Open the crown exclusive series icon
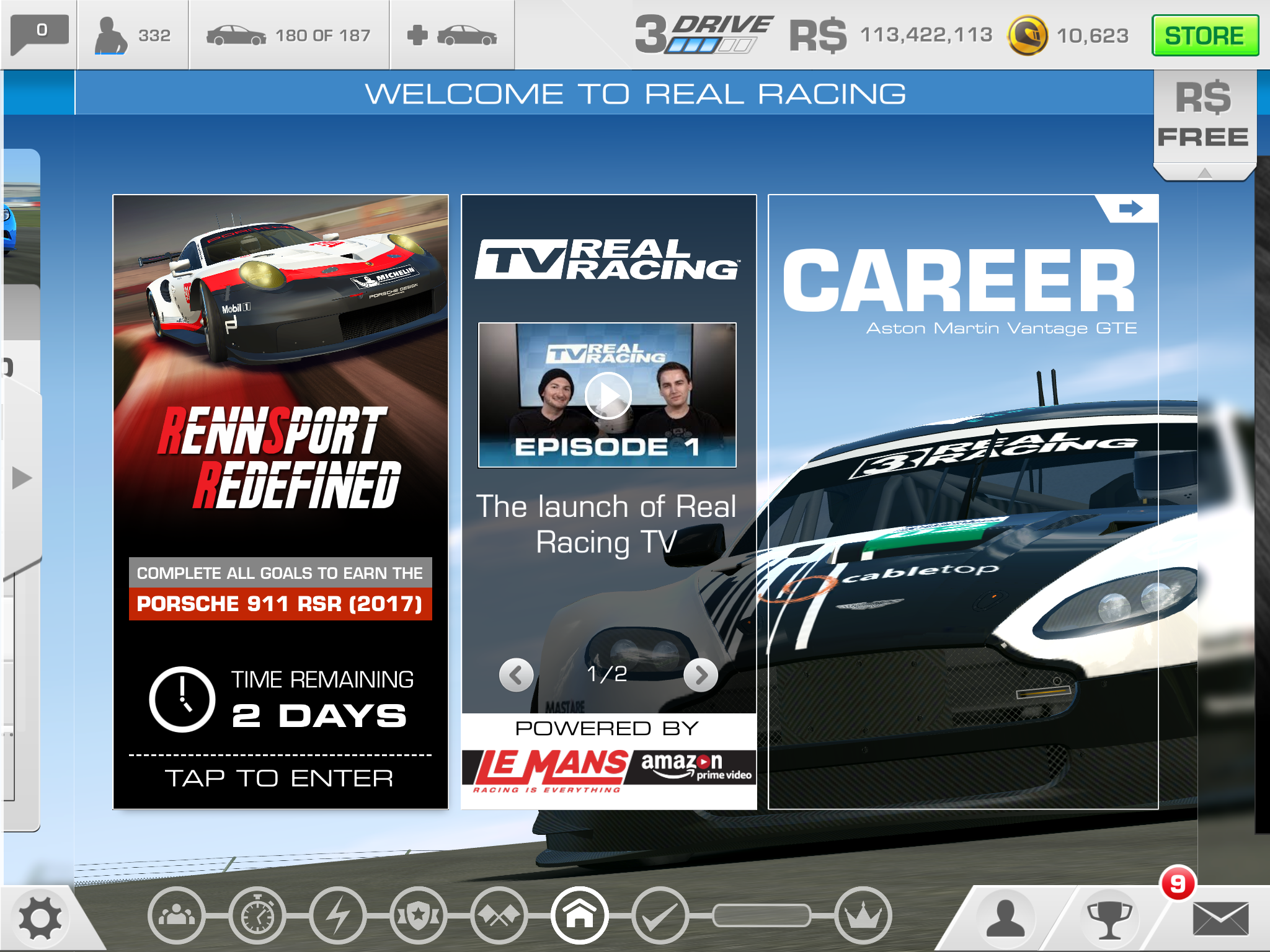 click(x=863, y=915)
